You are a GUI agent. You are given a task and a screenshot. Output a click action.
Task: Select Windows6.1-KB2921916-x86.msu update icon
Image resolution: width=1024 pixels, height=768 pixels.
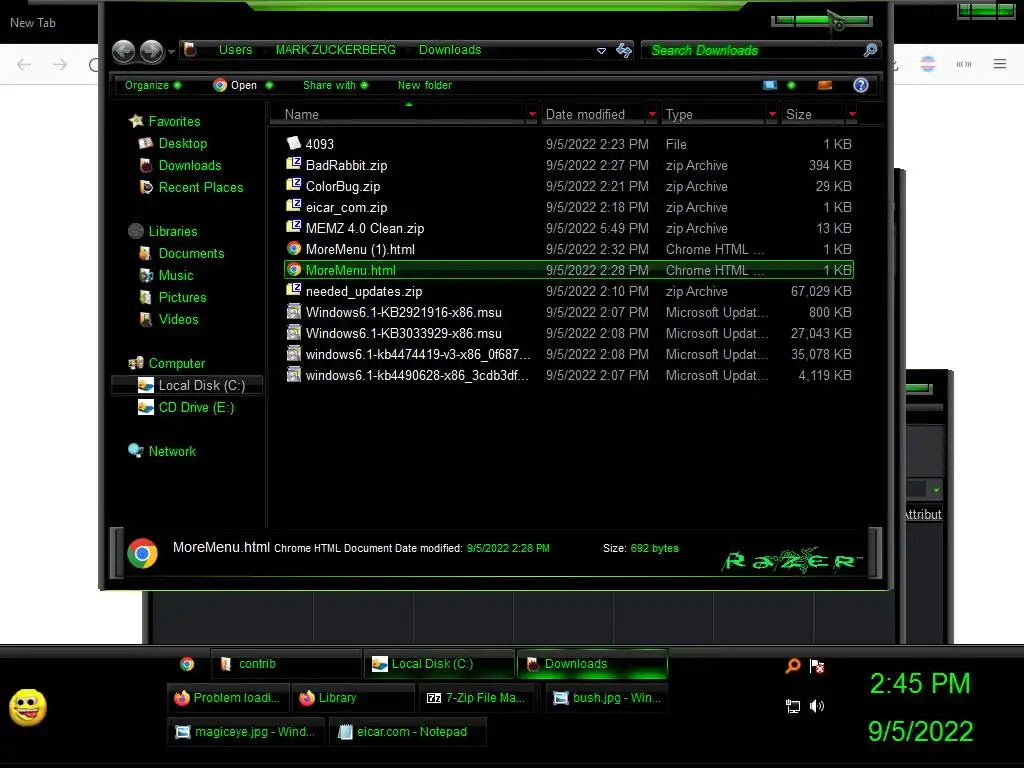point(294,312)
